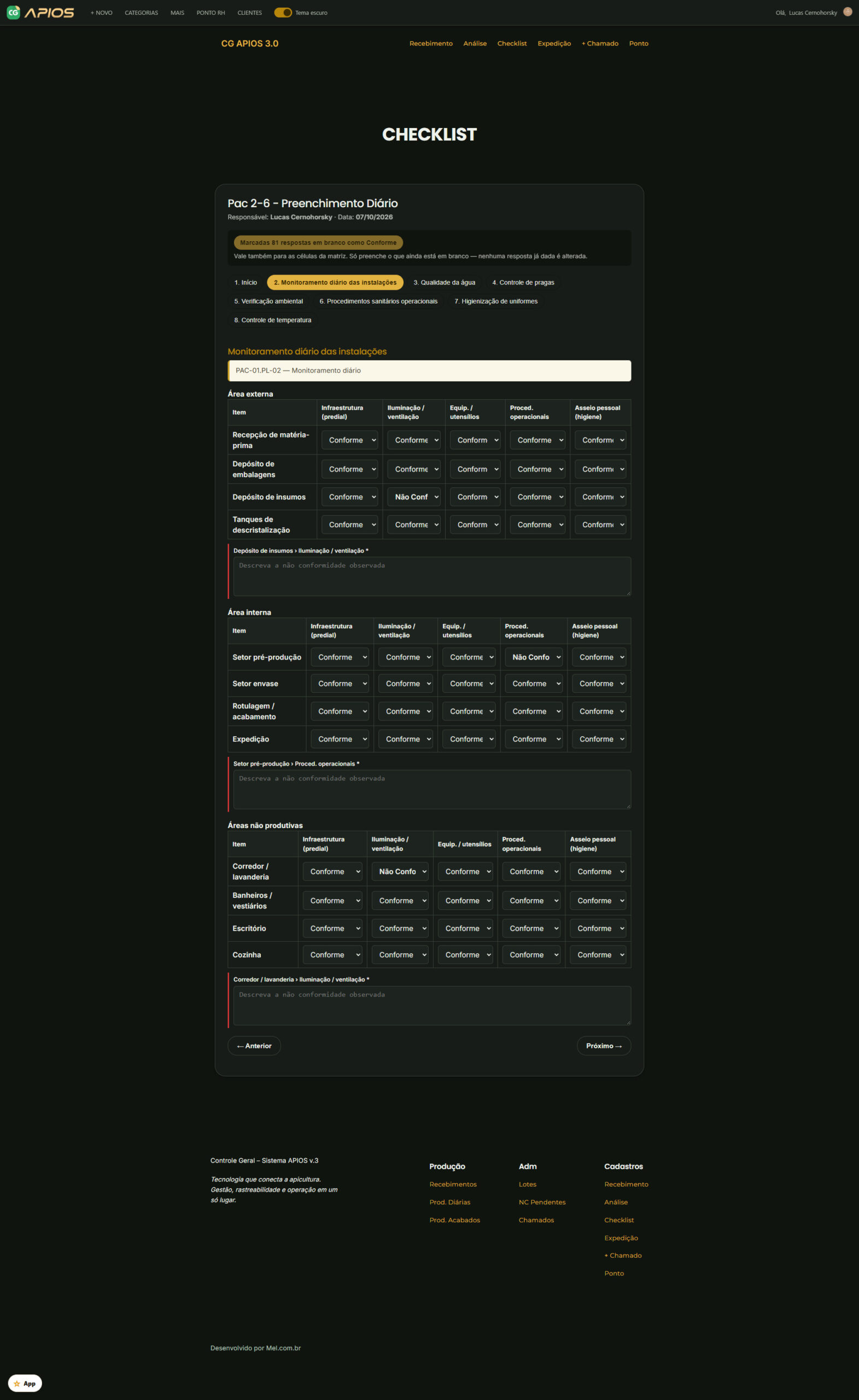Open the PONTO RH menu
Screen dimensions: 859x1400
click(211, 13)
